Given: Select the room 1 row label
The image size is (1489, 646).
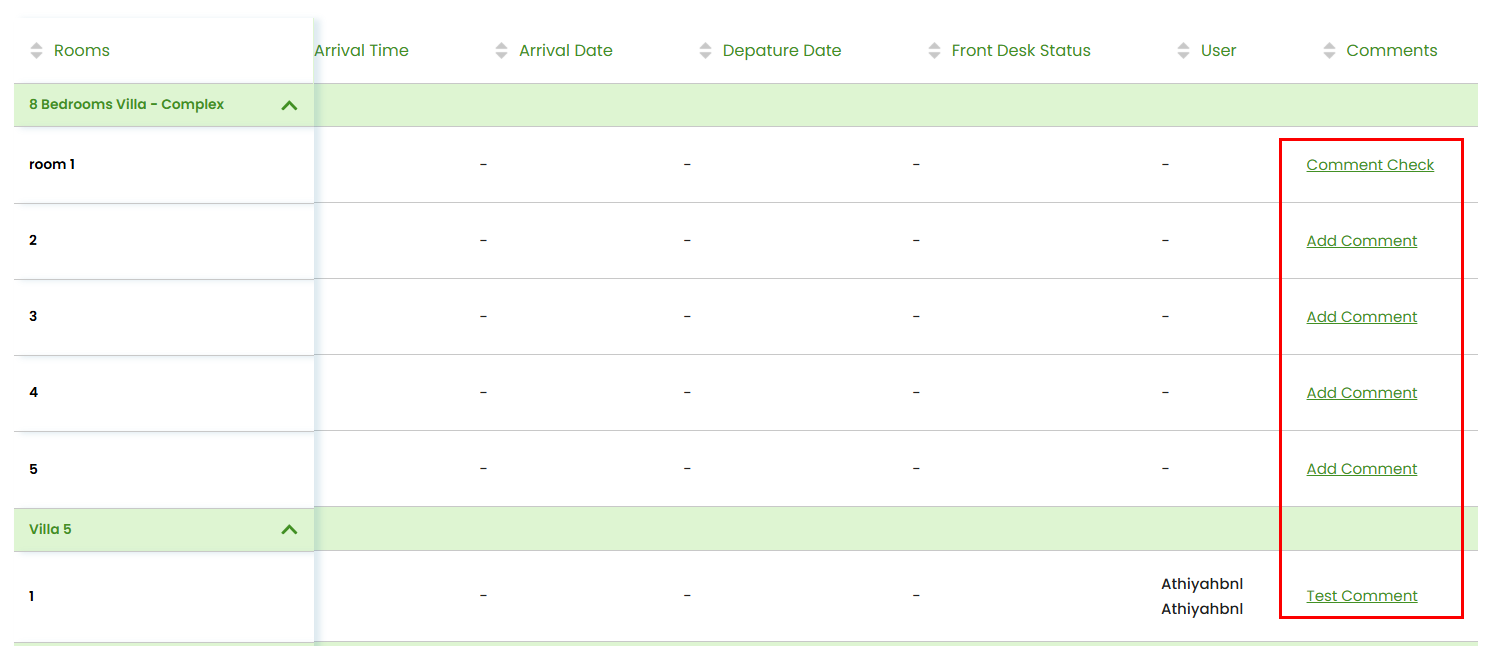Looking at the screenshot, I should (52, 164).
